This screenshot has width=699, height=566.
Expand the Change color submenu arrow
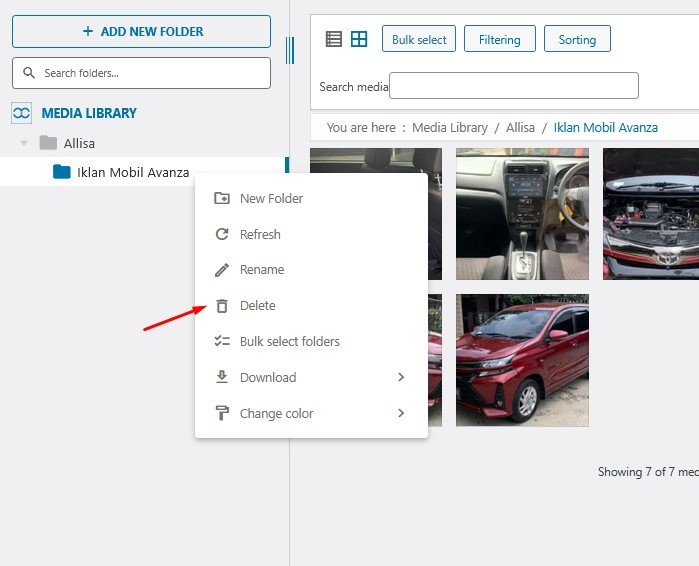pyautogui.click(x=401, y=413)
